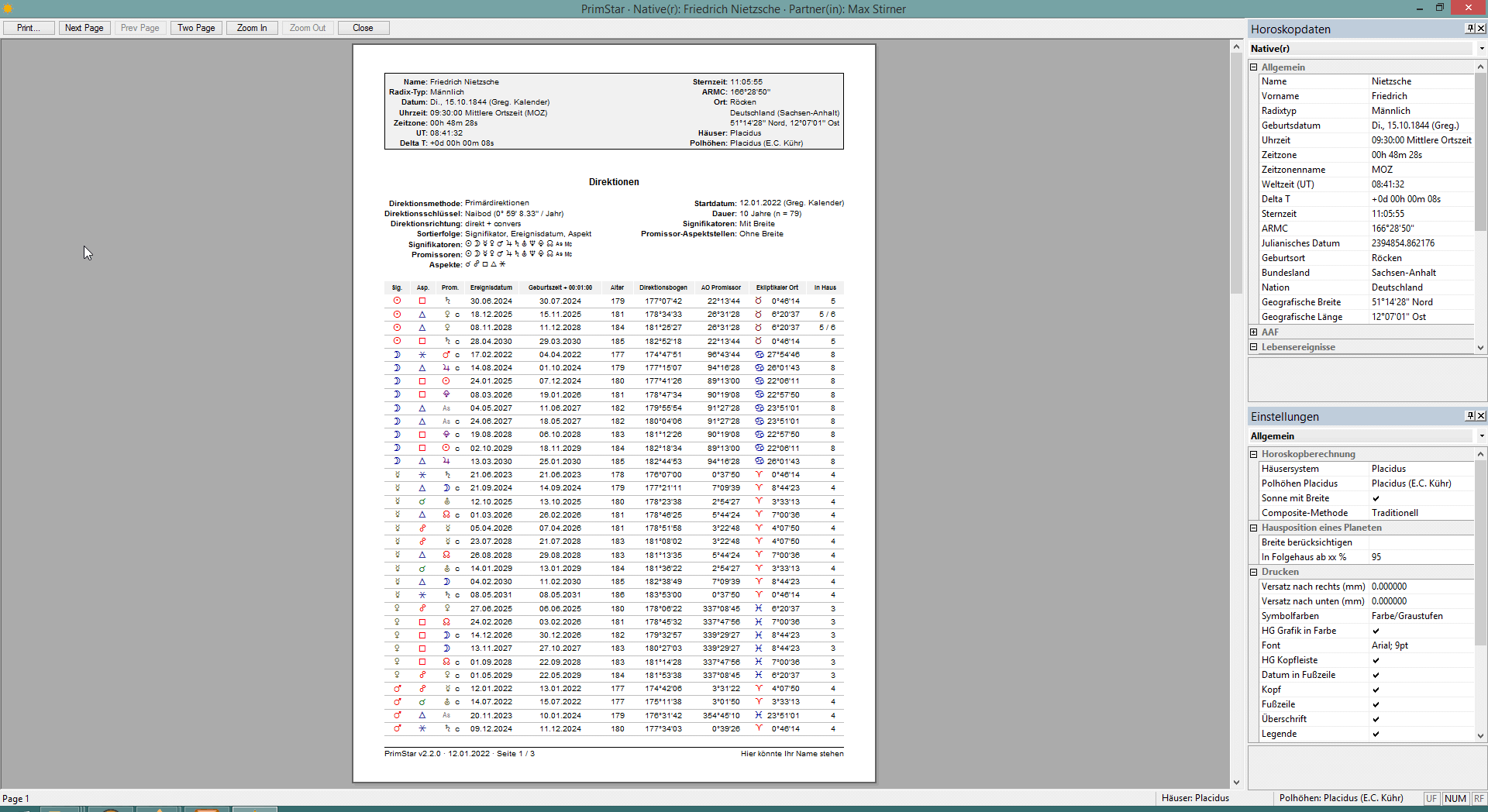Click the Geburtsdatum row in Horoskopdaten
The height and width of the screenshot is (812, 1488).
[1367, 126]
